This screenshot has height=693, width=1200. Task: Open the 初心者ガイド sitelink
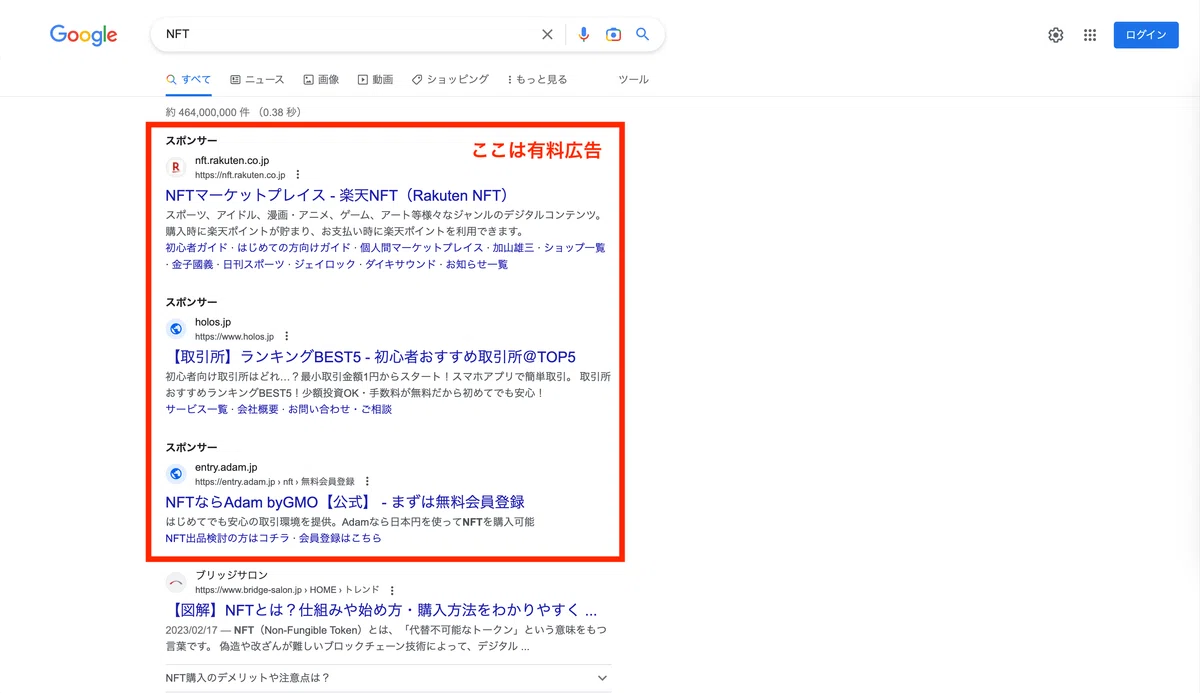point(197,247)
